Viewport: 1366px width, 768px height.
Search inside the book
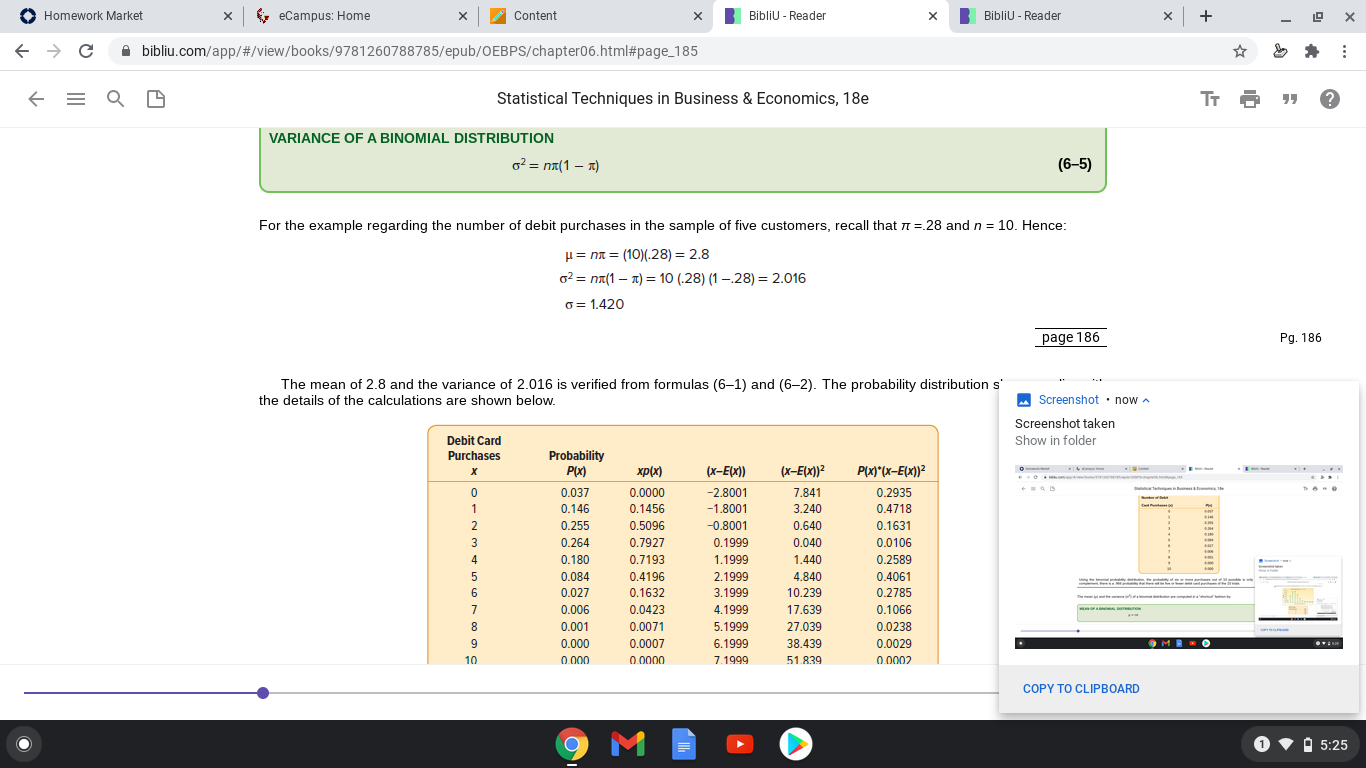point(116,99)
